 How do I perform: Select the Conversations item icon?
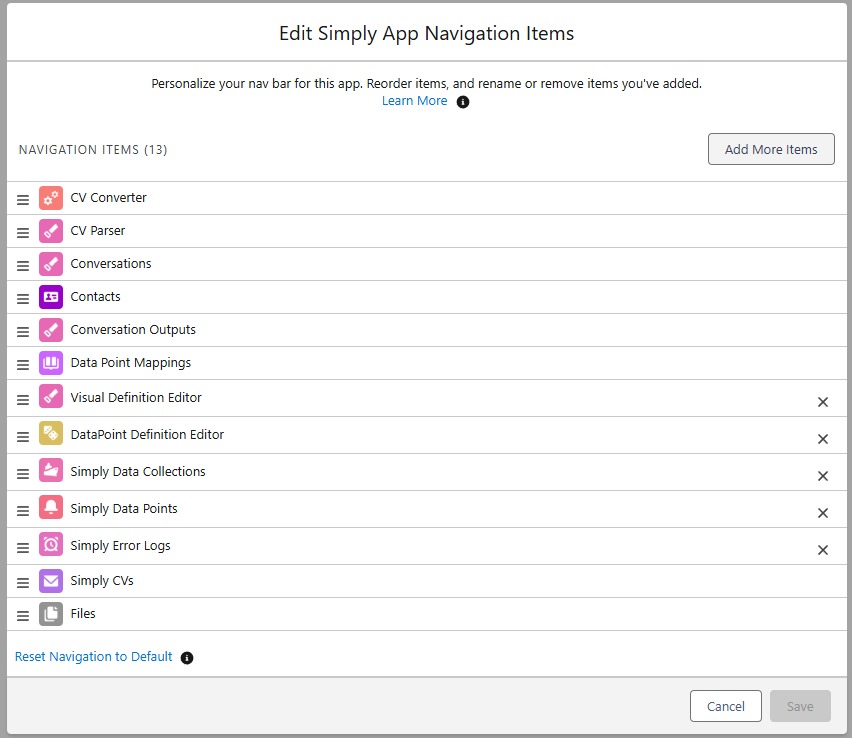click(x=50, y=264)
